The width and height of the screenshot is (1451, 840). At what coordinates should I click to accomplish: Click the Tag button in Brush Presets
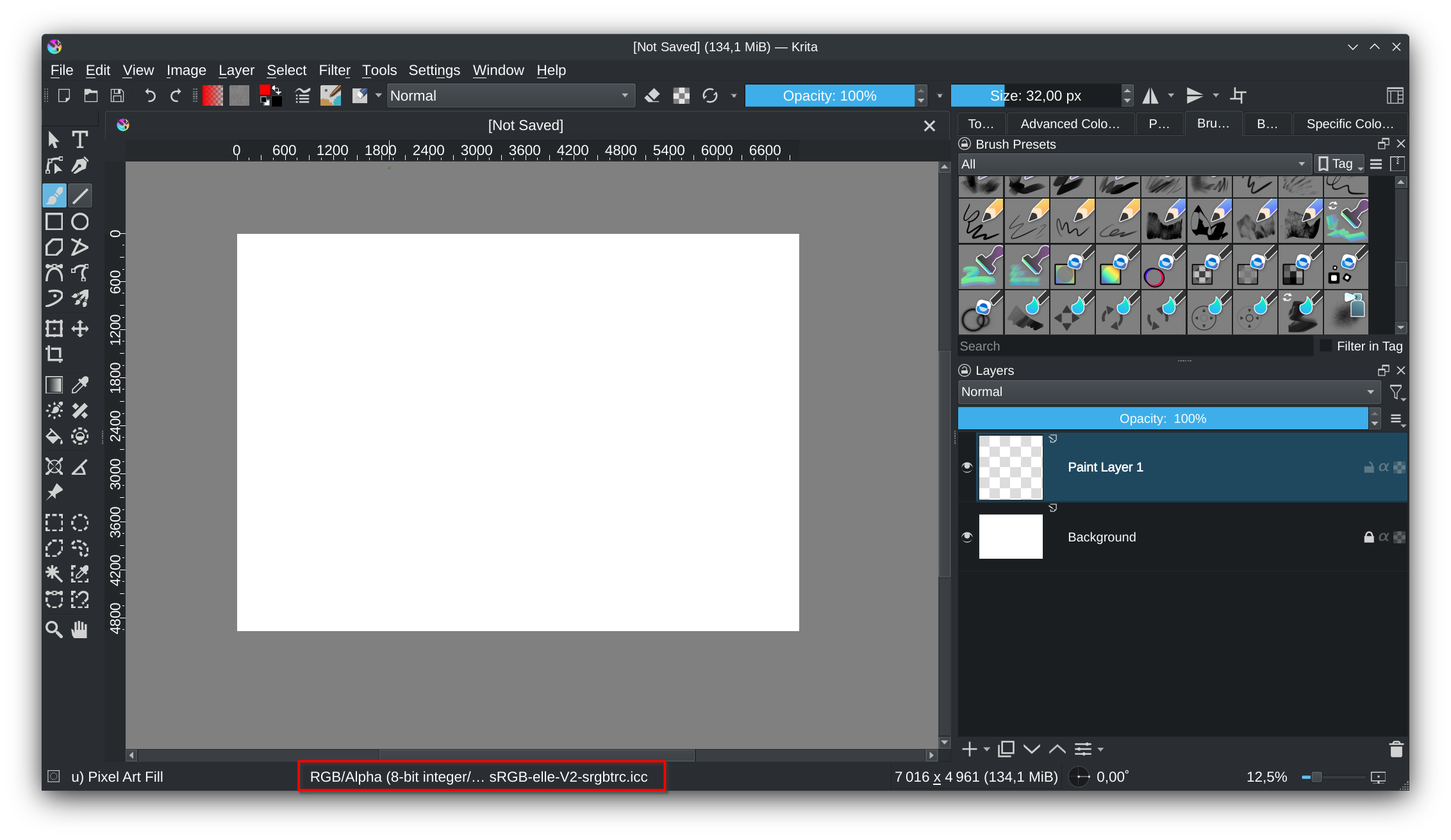pos(1338,164)
